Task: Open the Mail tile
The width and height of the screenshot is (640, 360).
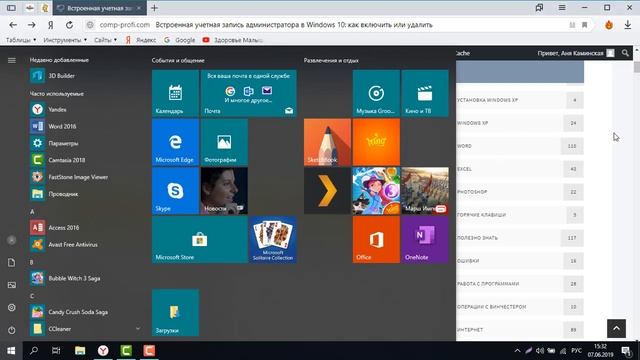Action: click(x=249, y=93)
